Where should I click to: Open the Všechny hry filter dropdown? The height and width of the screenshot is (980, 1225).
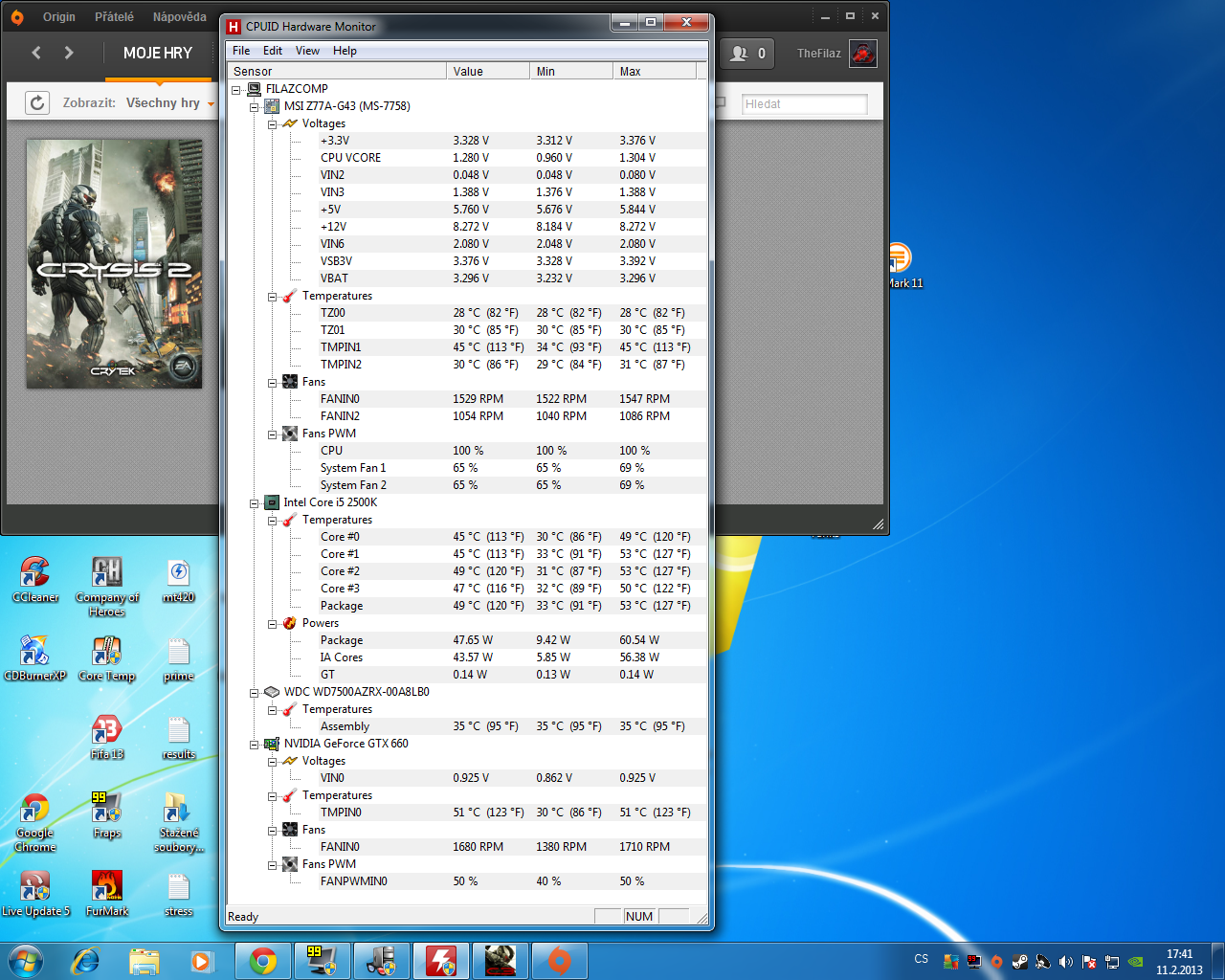169,102
